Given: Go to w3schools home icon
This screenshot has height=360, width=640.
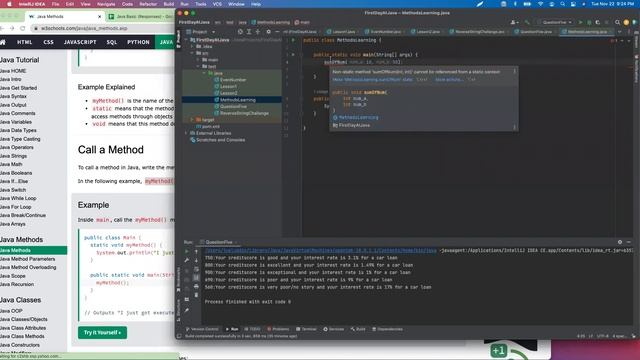Looking at the screenshot, I should pyautogui.click(x=3, y=42).
